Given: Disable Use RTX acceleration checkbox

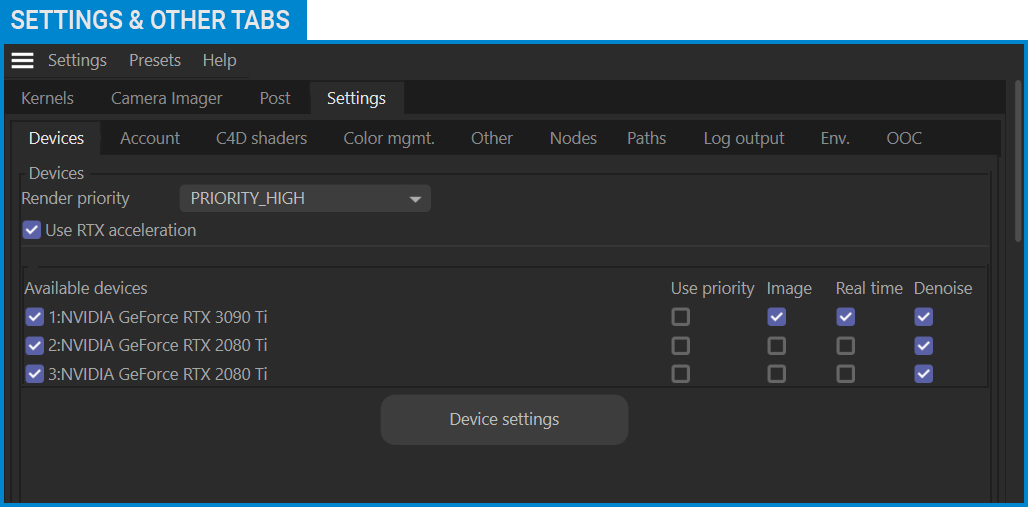Looking at the screenshot, I should 31,230.
